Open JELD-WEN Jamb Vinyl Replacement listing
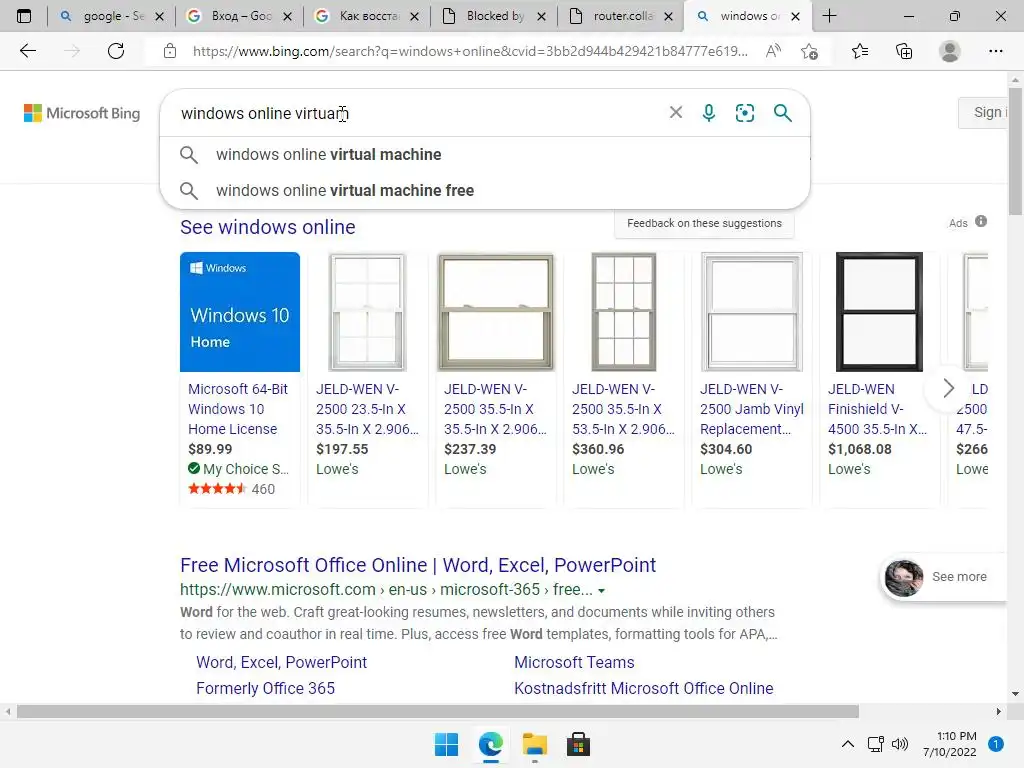 (752, 409)
